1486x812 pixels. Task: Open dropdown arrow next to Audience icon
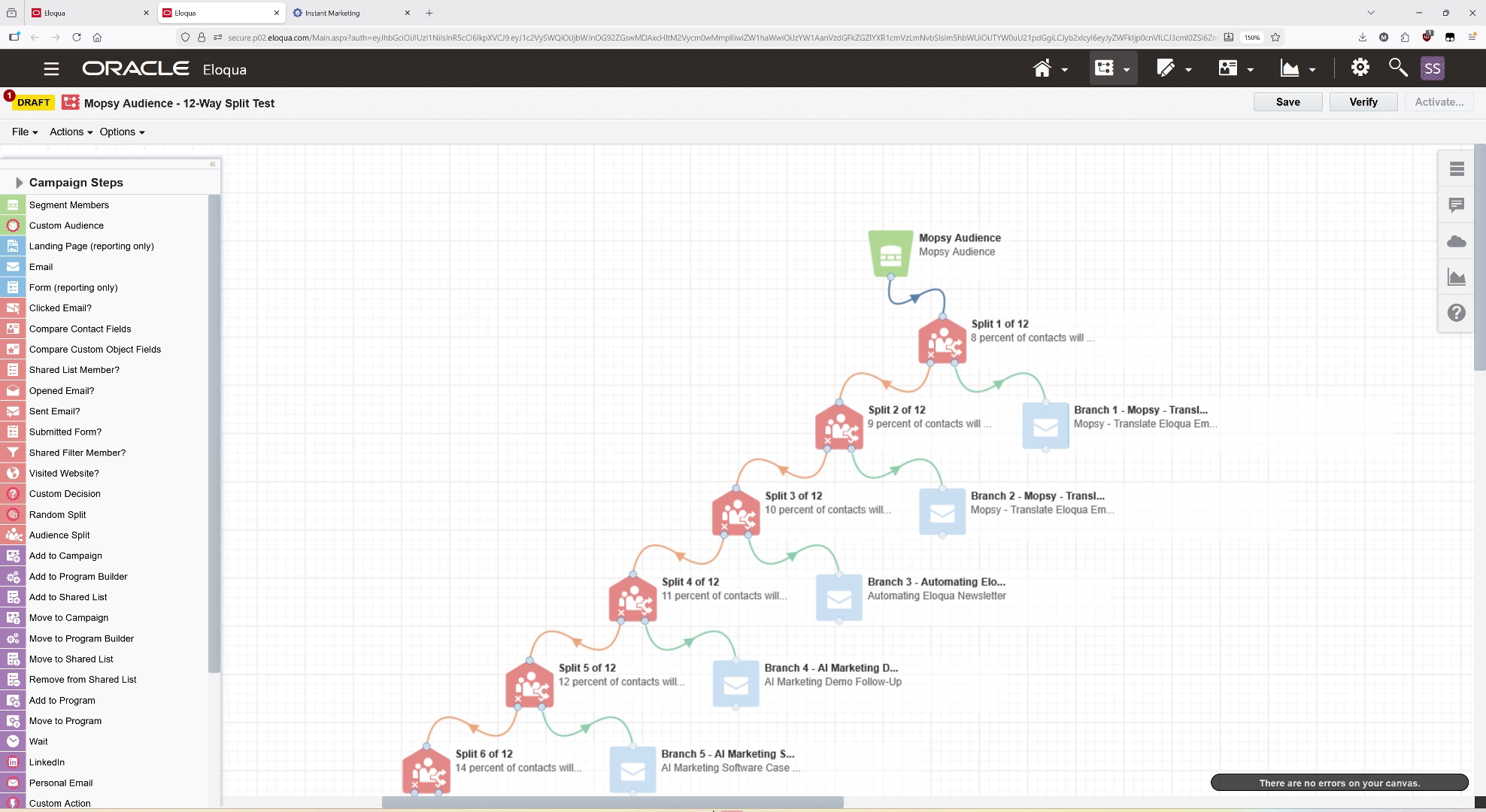1251,70
